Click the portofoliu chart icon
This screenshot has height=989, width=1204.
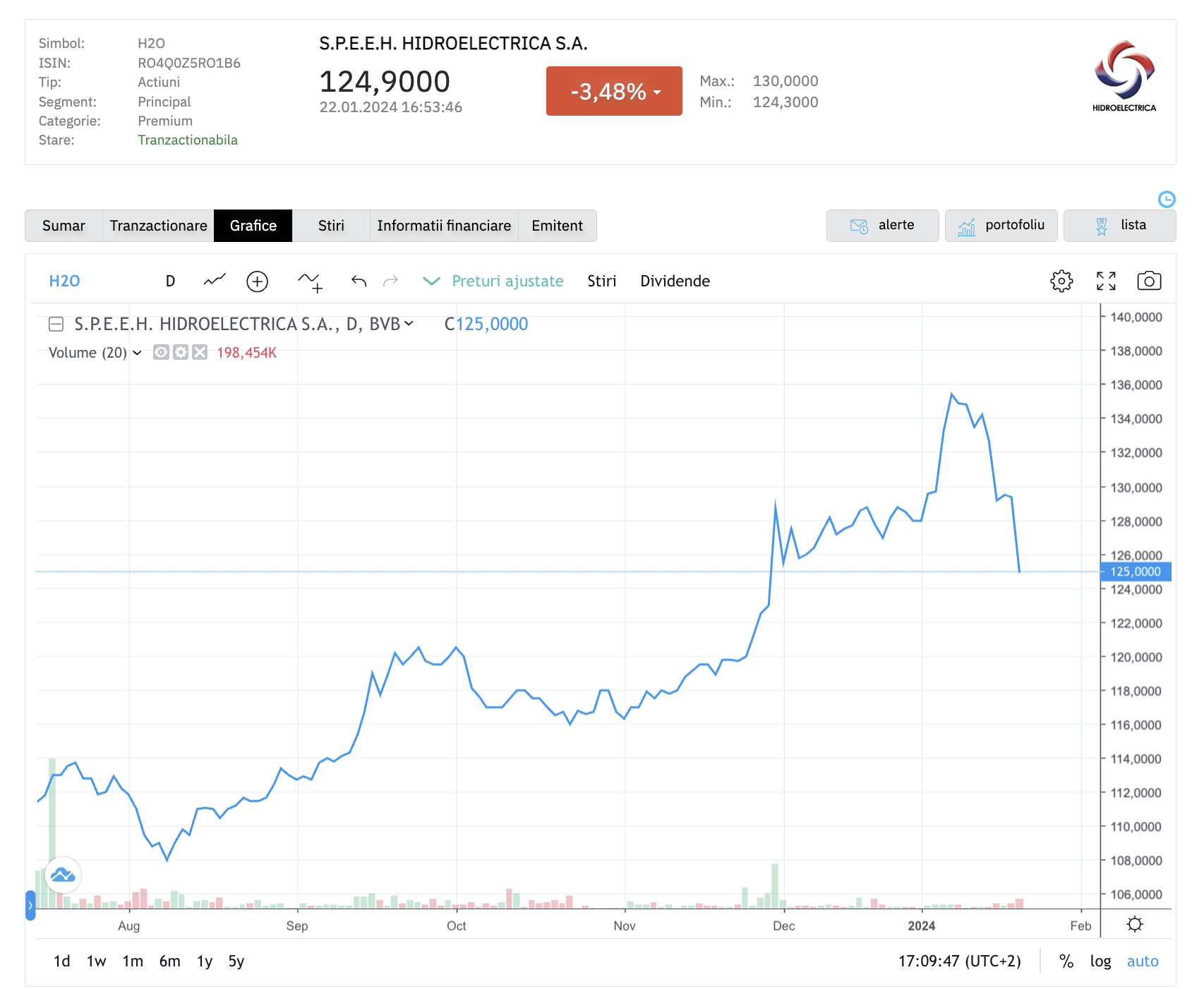coord(966,226)
